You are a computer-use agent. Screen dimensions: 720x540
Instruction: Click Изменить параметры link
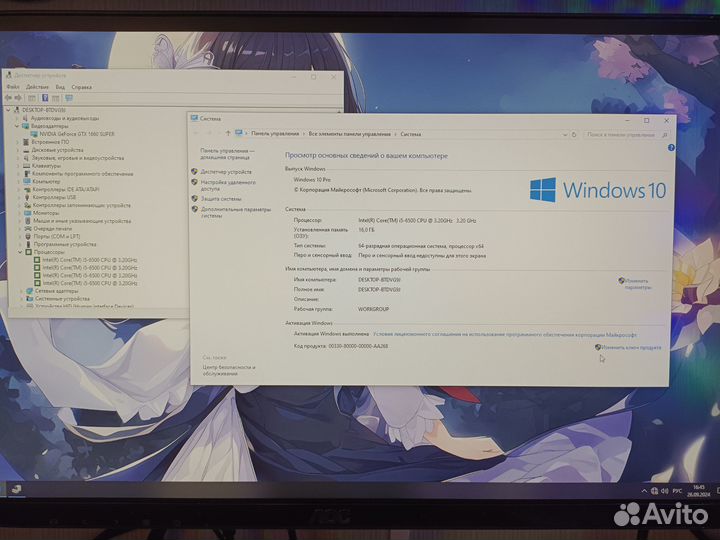[x=638, y=284]
